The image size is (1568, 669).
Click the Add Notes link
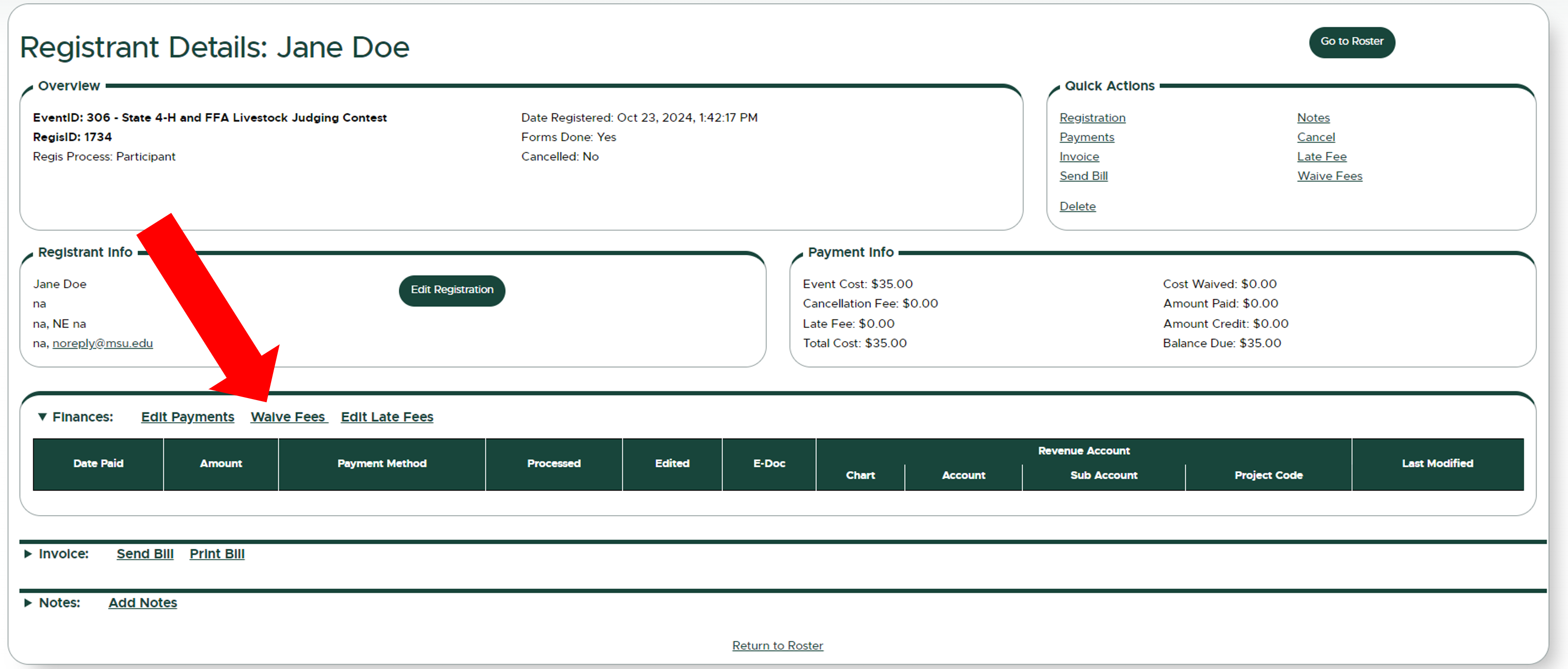click(142, 603)
